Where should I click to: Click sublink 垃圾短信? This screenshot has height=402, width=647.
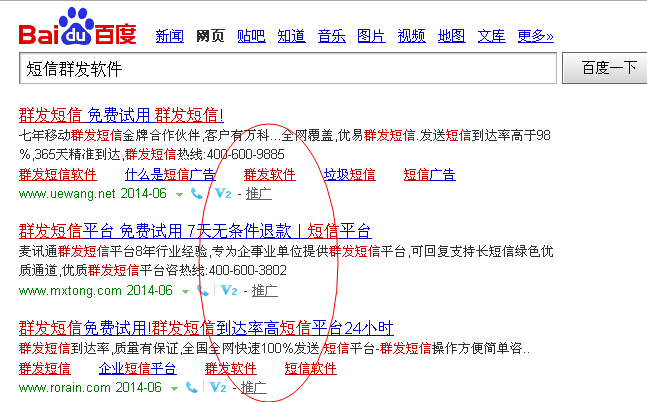tap(349, 175)
